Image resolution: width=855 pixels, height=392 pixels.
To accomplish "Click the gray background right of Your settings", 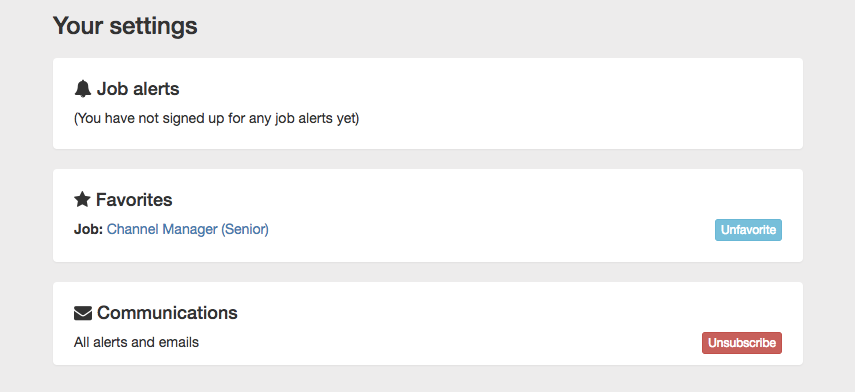I will [x=518, y=26].
